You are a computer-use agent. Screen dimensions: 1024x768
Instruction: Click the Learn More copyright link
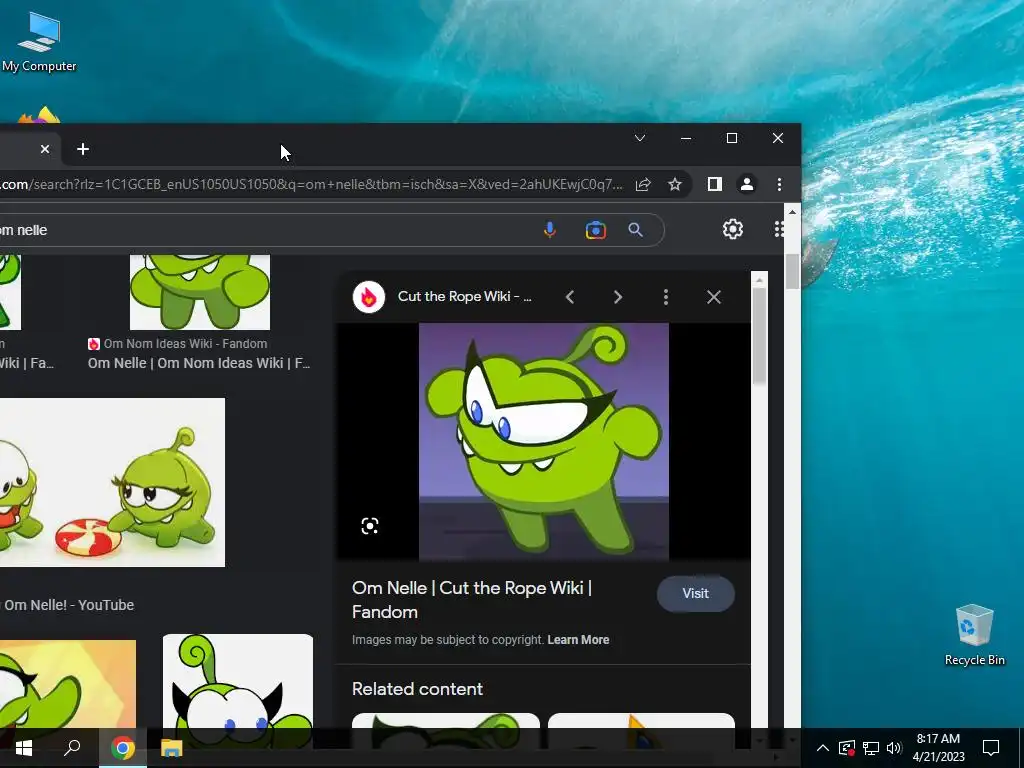coord(578,640)
